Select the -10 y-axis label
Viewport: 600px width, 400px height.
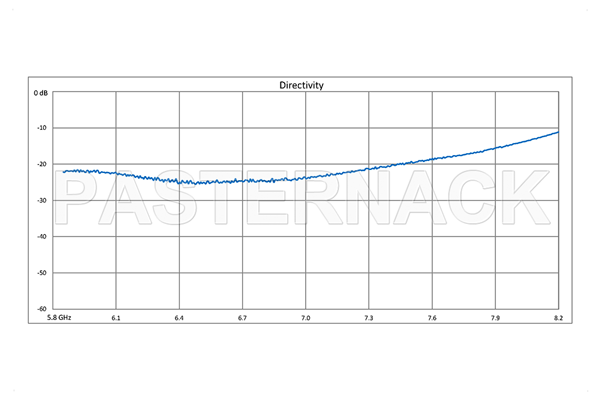coord(43,128)
